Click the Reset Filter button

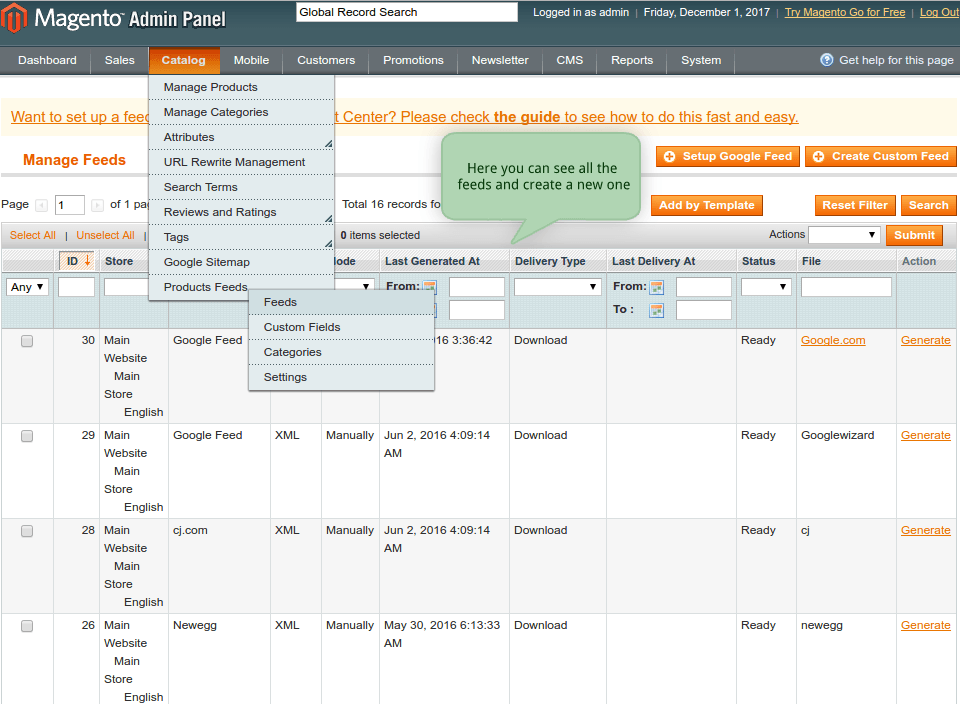pos(855,206)
